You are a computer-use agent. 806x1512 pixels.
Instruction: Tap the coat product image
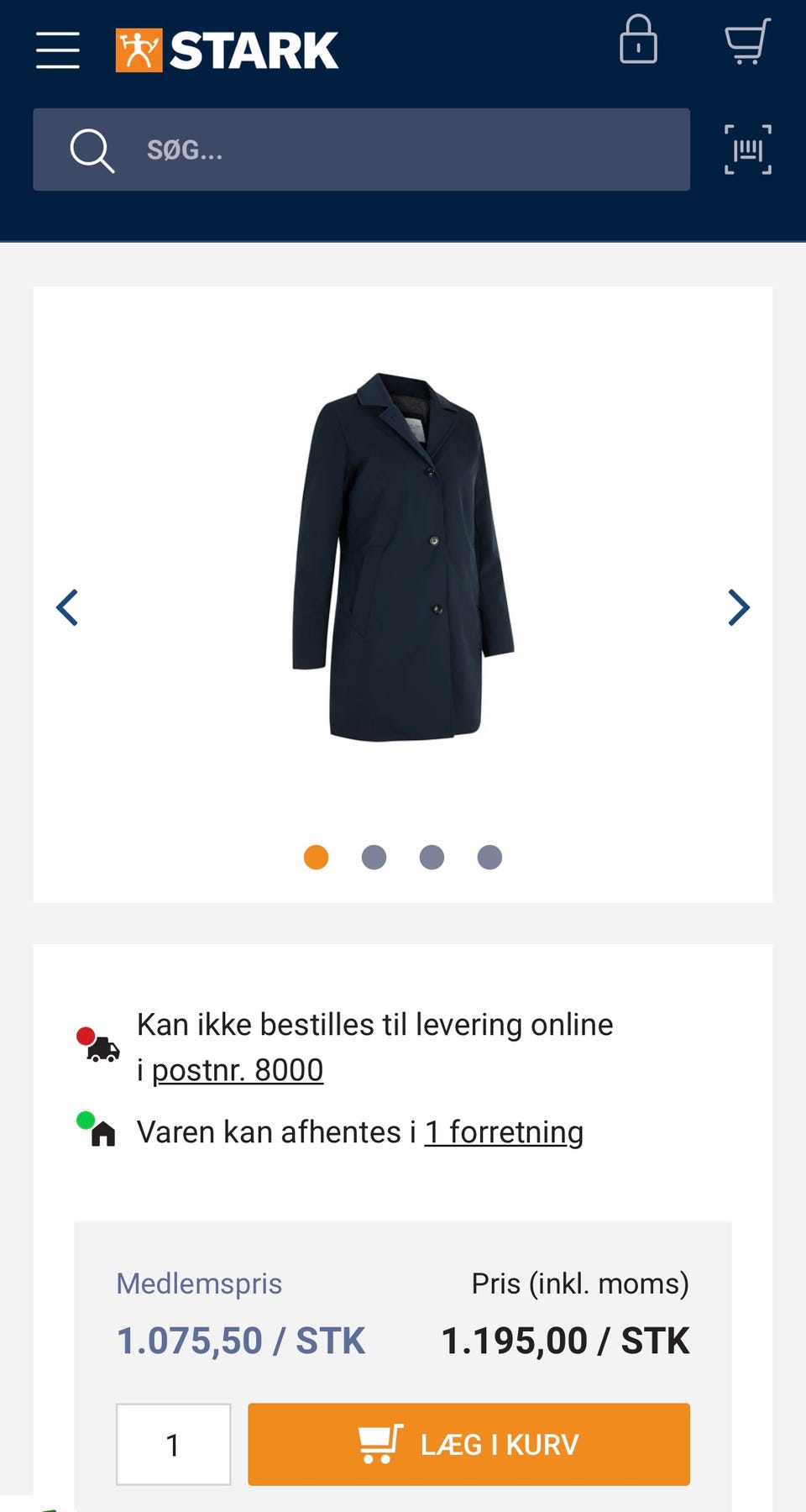point(403,557)
